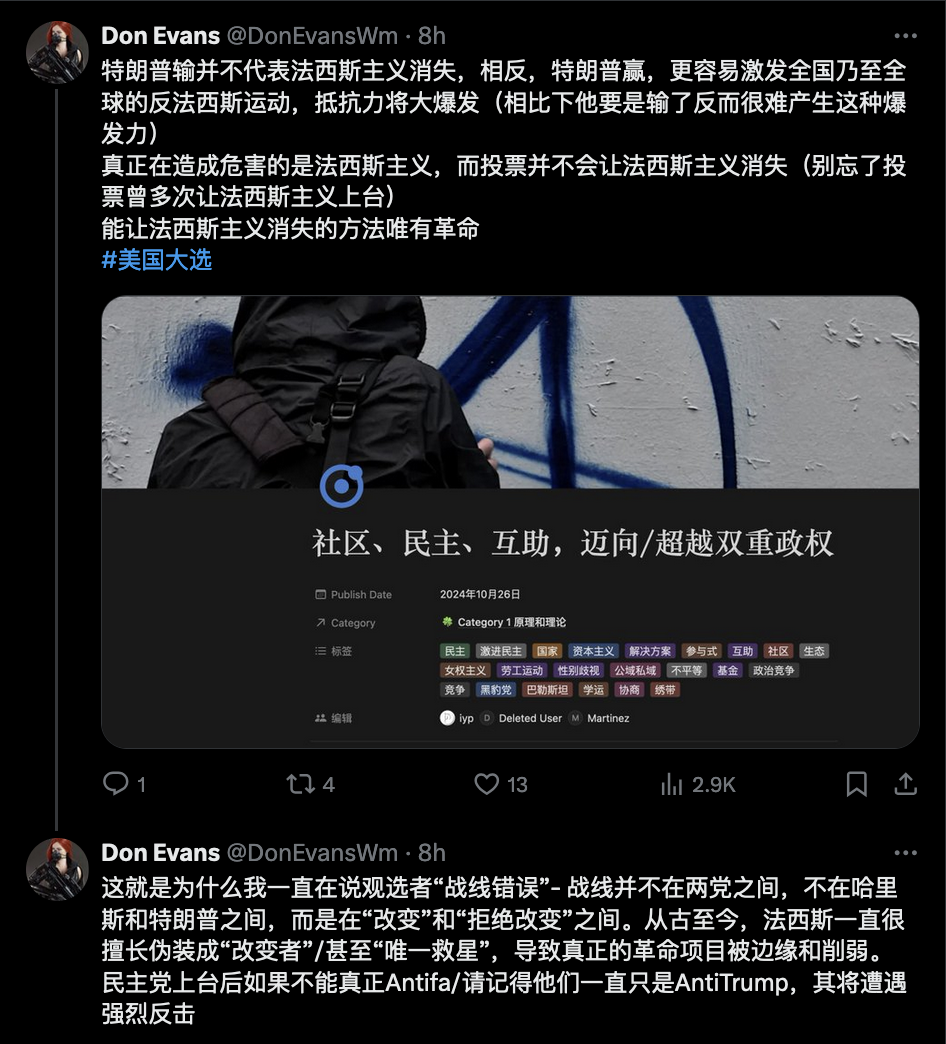Click the blue circular logo on the card
Screen dimensions: 946x1044
coord(342,486)
